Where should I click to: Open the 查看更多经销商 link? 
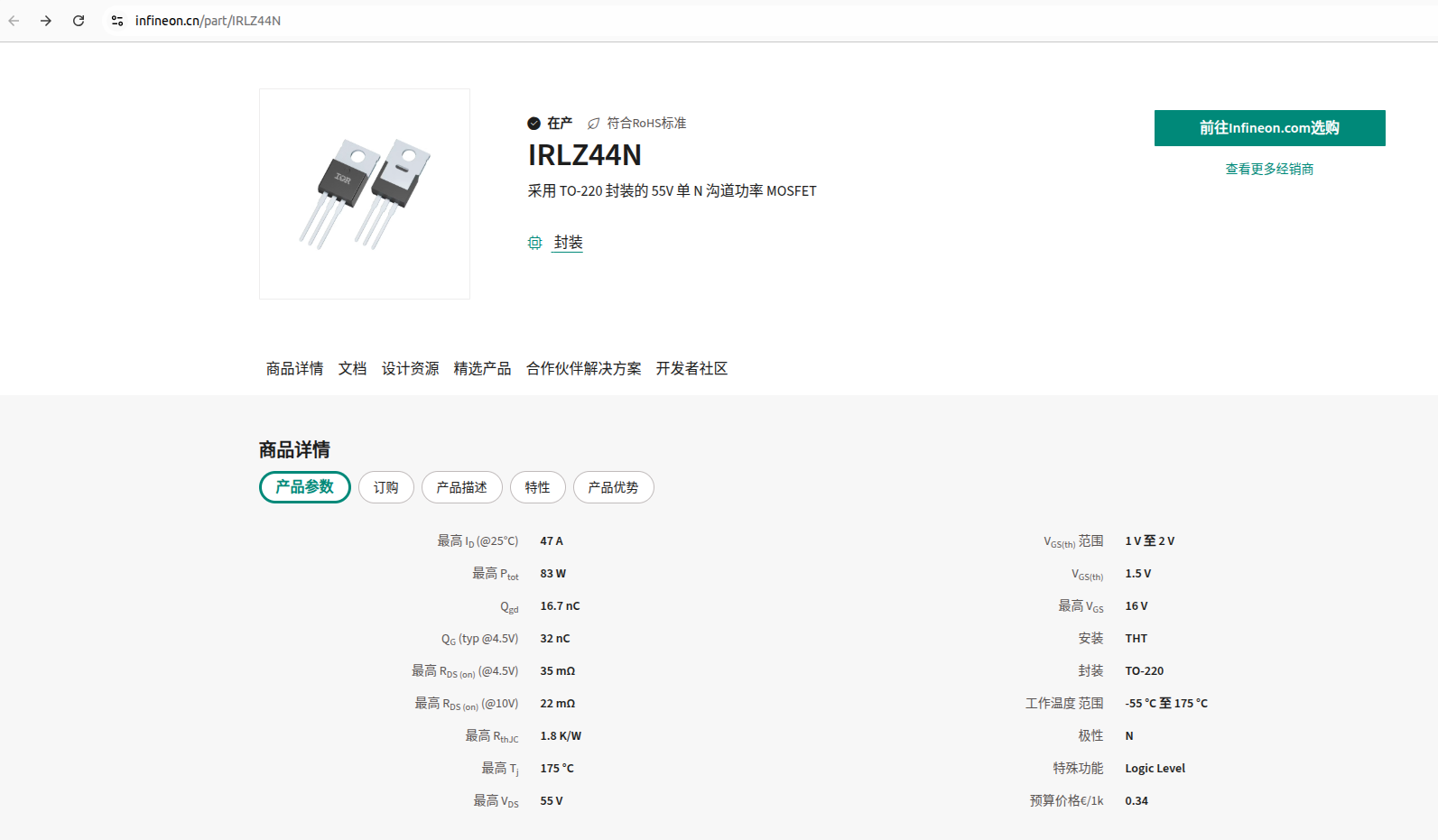pyautogui.click(x=1269, y=169)
